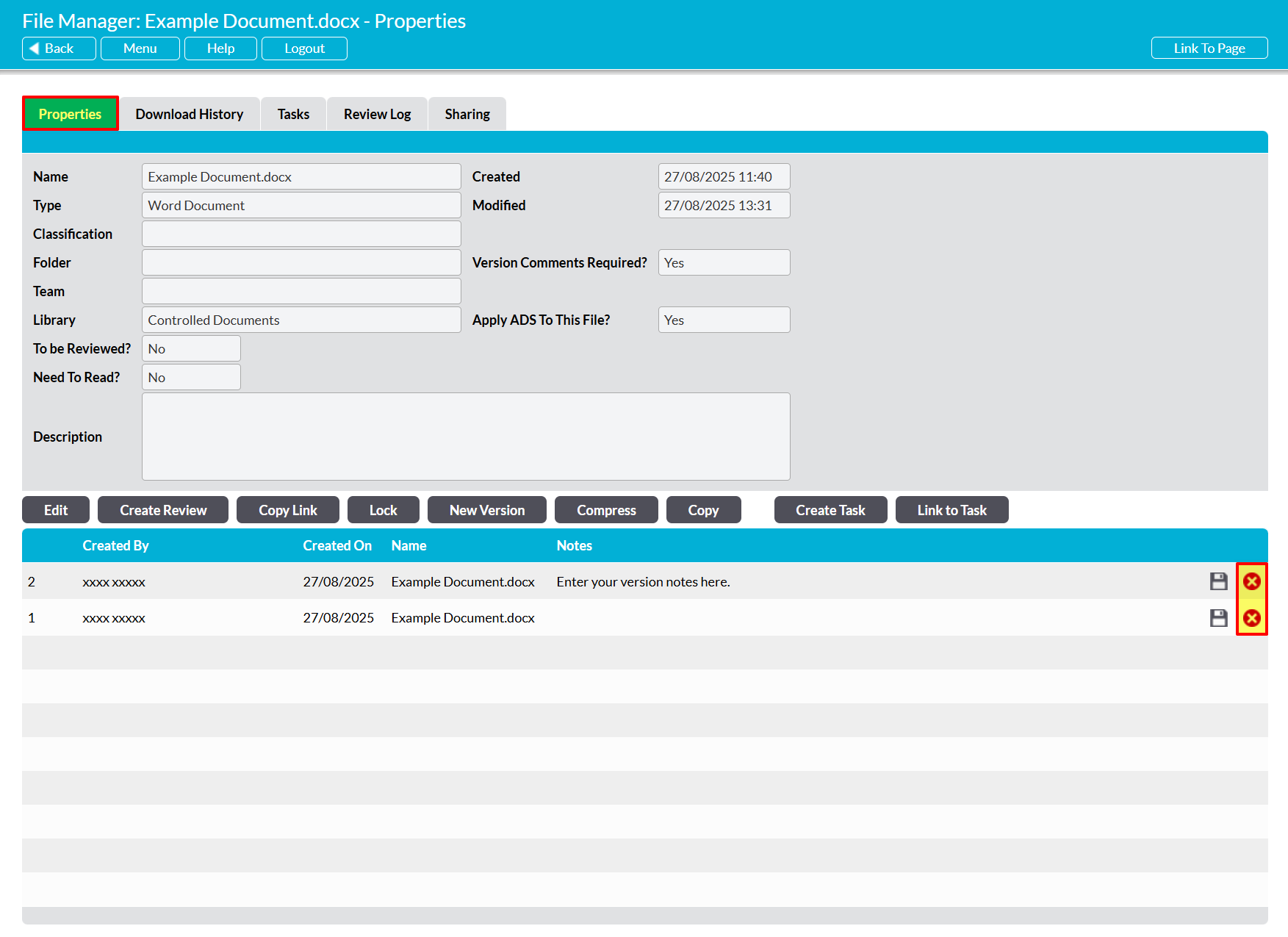The width and height of the screenshot is (1288, 937).
Task: Open the Menu in the header
Action: (x=140, y=49)
